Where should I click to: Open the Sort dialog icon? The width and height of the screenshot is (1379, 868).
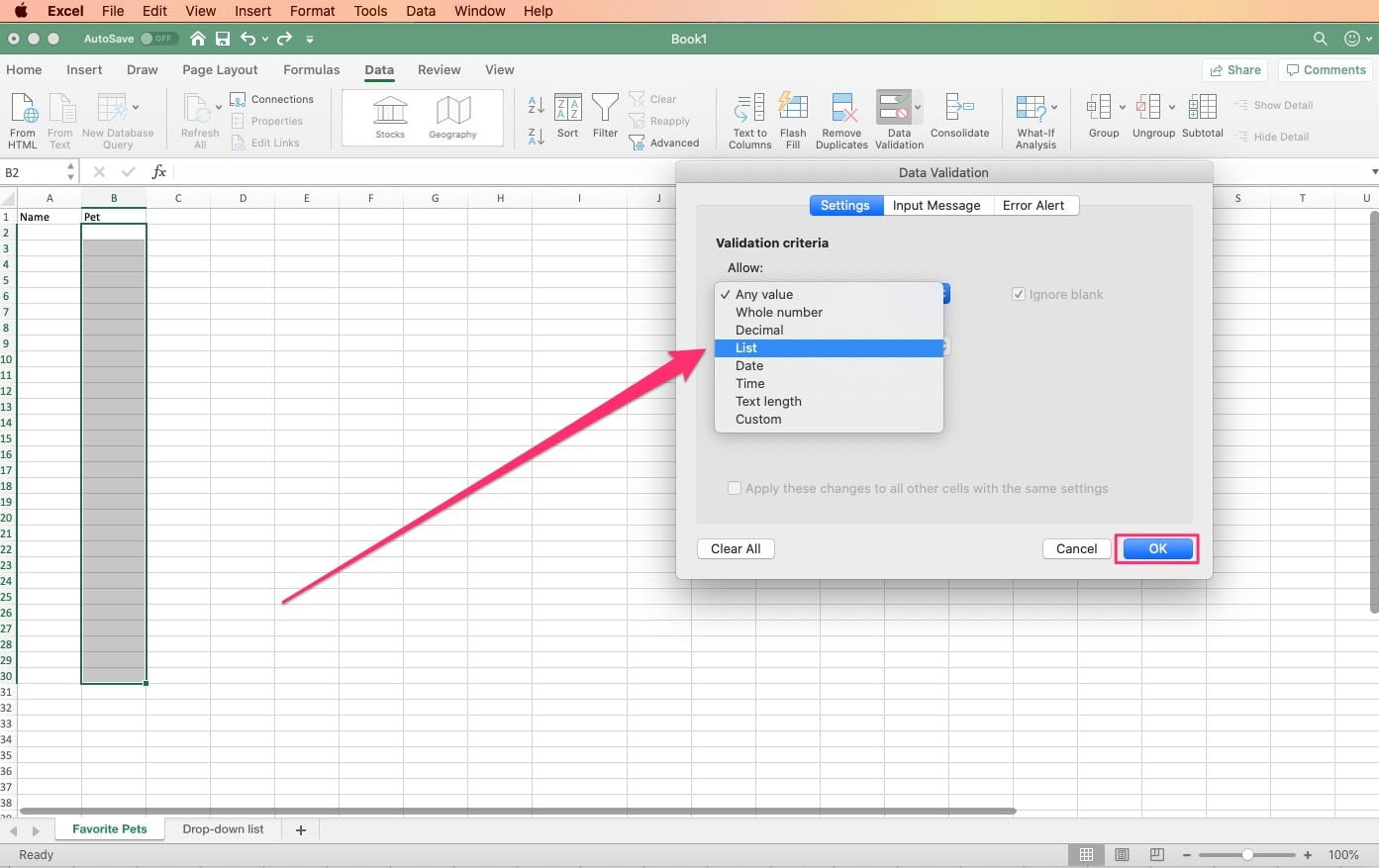567,107
